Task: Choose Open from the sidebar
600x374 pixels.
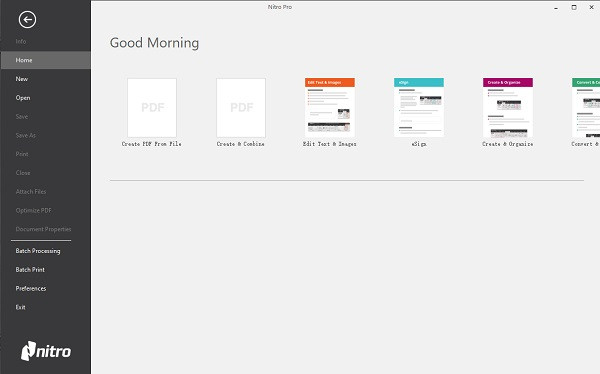Action: (23, 98)
